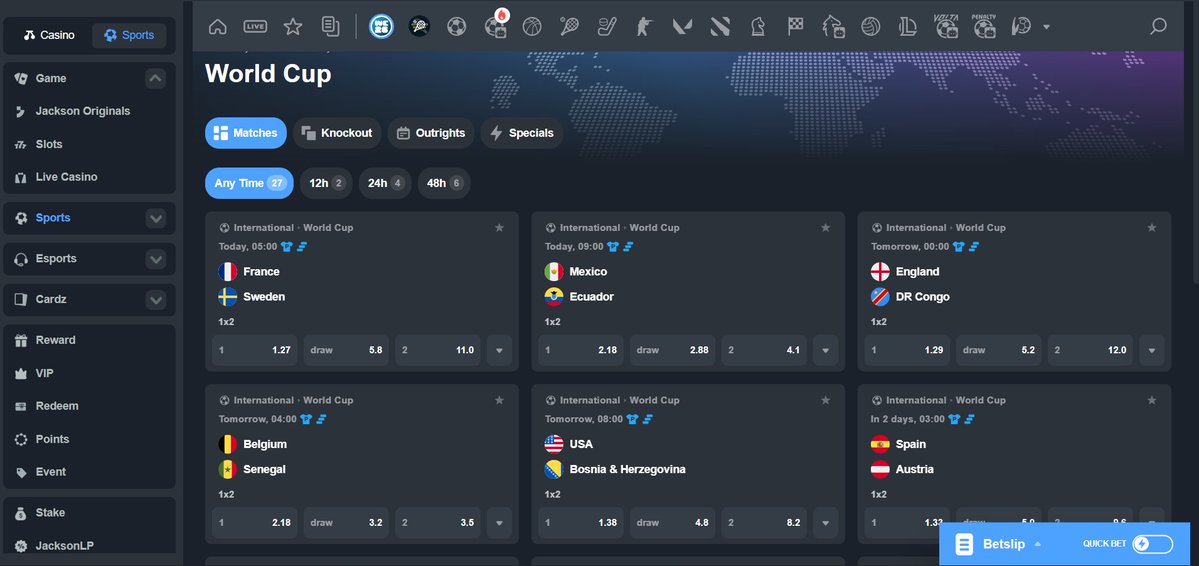Filter matches by Any Time
Screen dimensions: 1199x566
(x=249, y=184)
